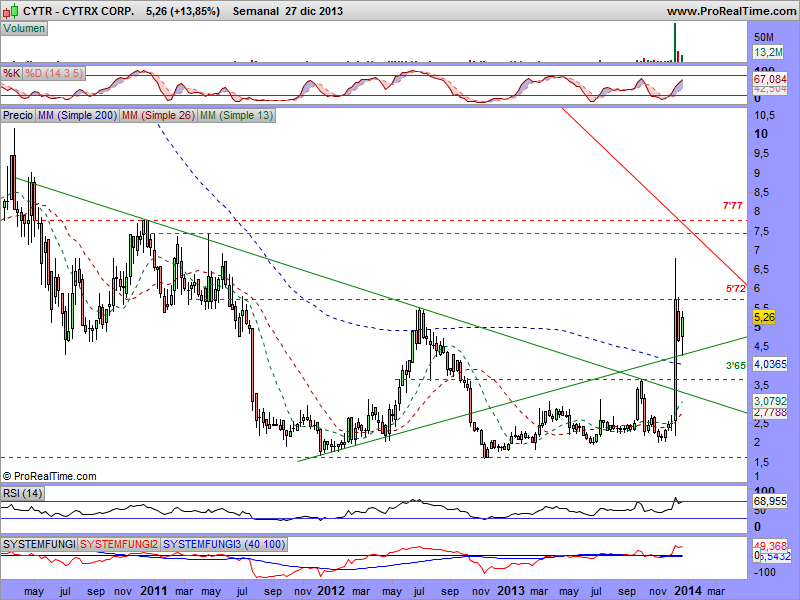Click the CYTR - CYTRX CORP. title

pyautogui.click(x=79, y=11)
